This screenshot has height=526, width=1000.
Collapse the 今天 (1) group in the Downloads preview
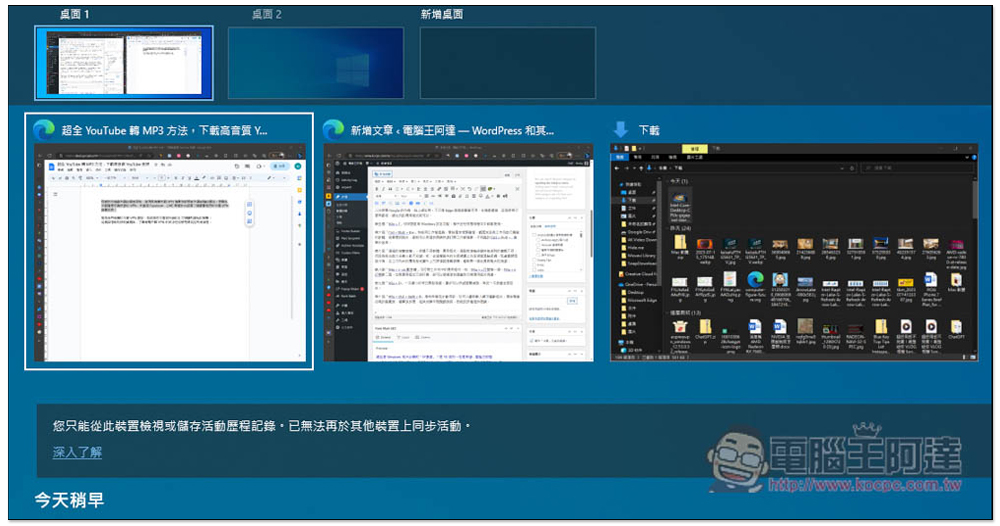[x=667, y=181]
